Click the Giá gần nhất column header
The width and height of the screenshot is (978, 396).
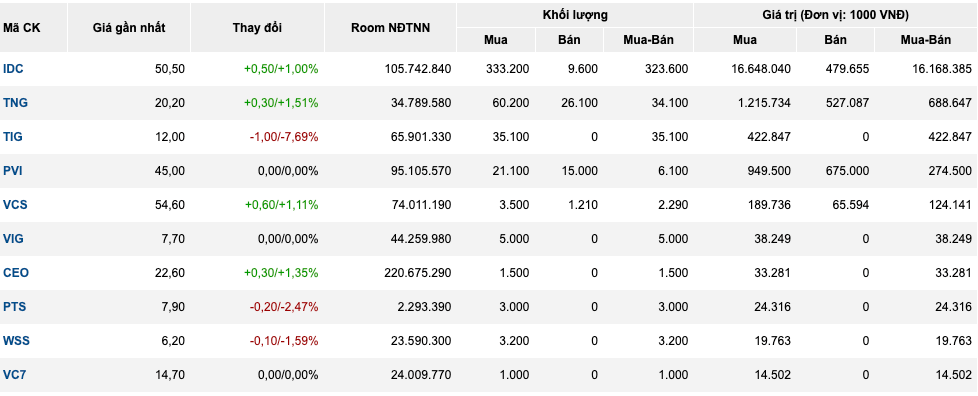129,28
